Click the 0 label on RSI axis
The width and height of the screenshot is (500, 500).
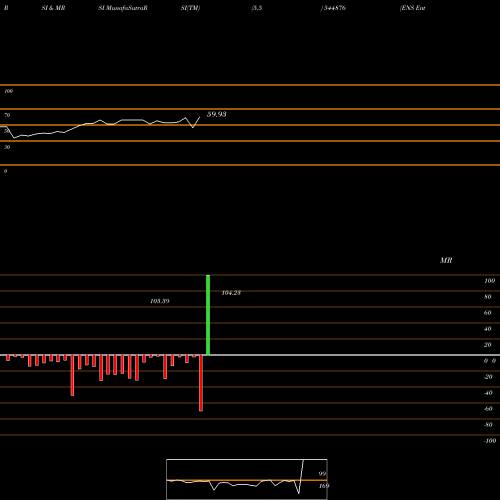tap(5, 171)
